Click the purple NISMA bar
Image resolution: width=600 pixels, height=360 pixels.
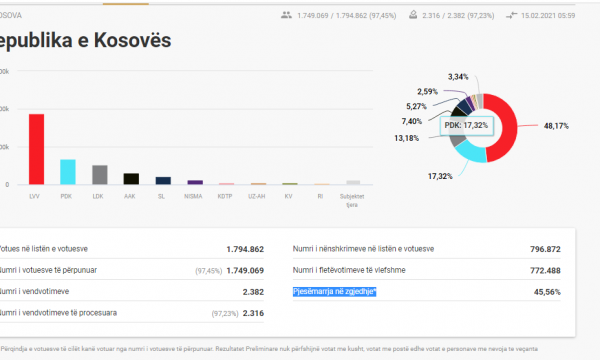pyautogui.click(x=195, y=182)
